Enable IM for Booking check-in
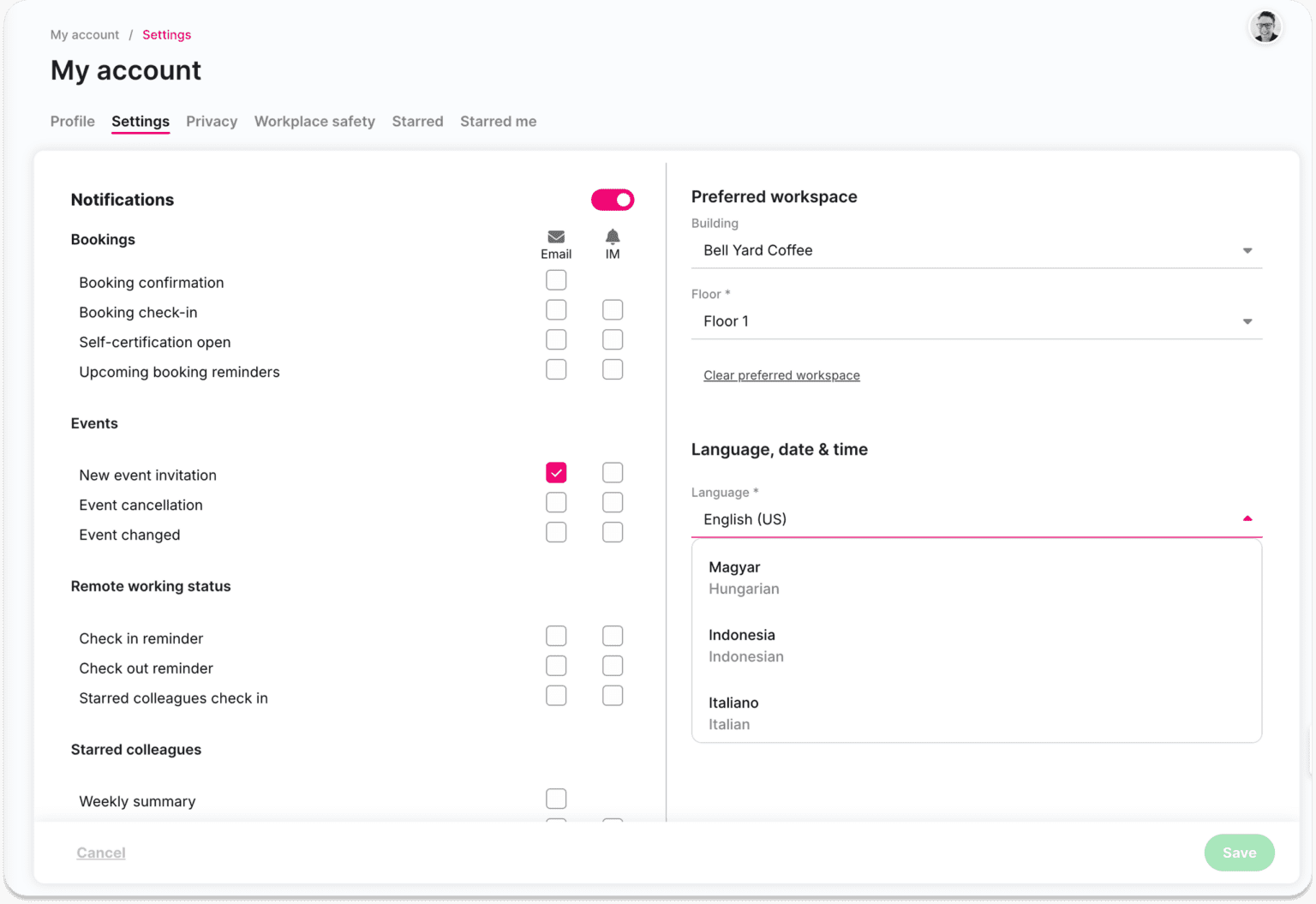 pos(613,310)
